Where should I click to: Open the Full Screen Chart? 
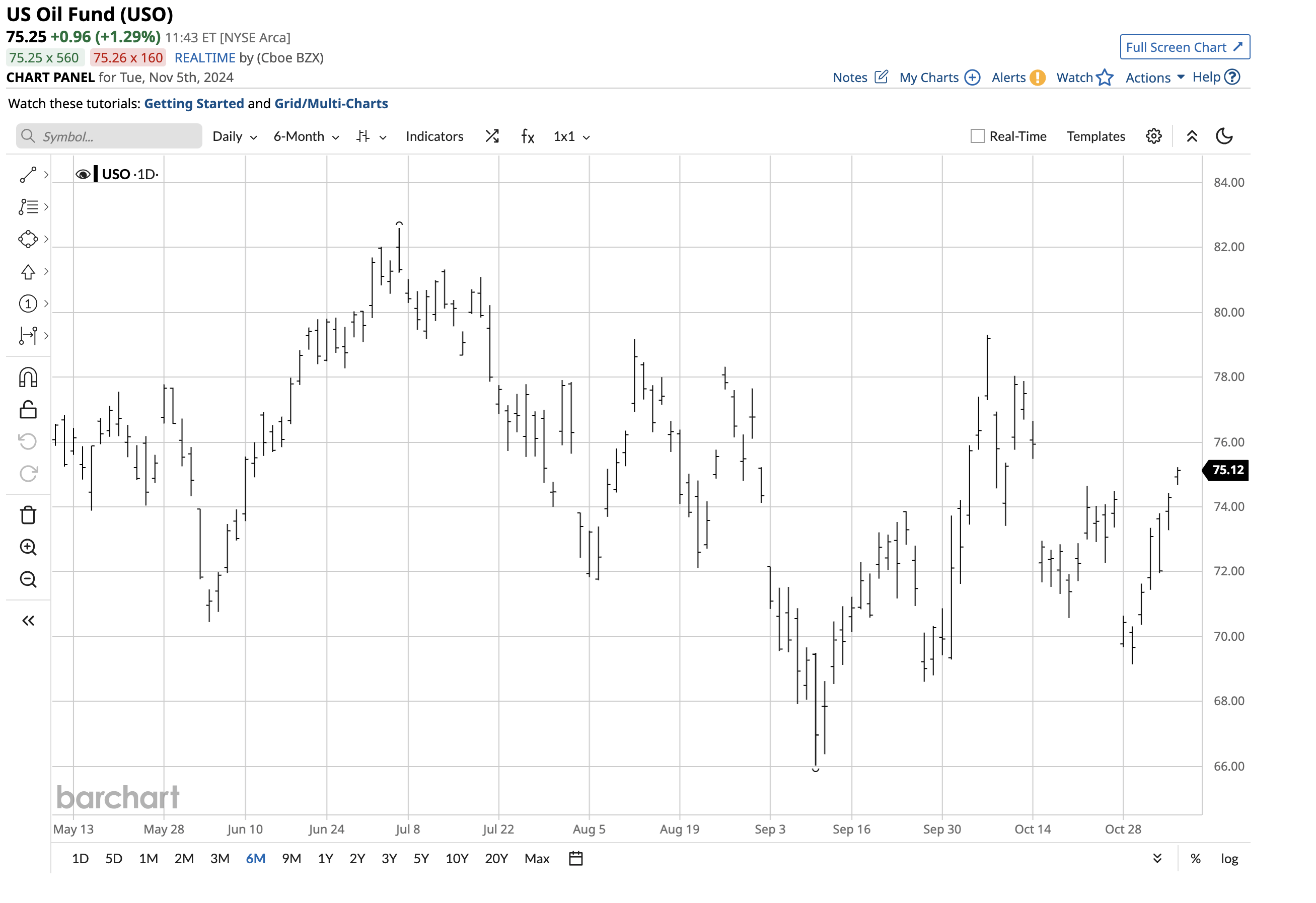1185,47
